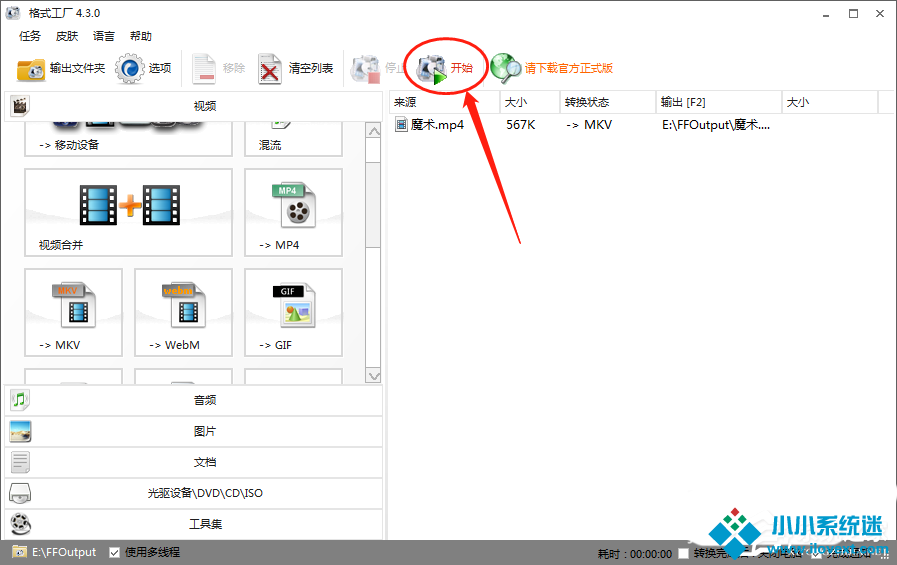The width and height of the screenshot is (897, 565).
Task: Choose the -> MKV video format tile
Action: [73, 312]
